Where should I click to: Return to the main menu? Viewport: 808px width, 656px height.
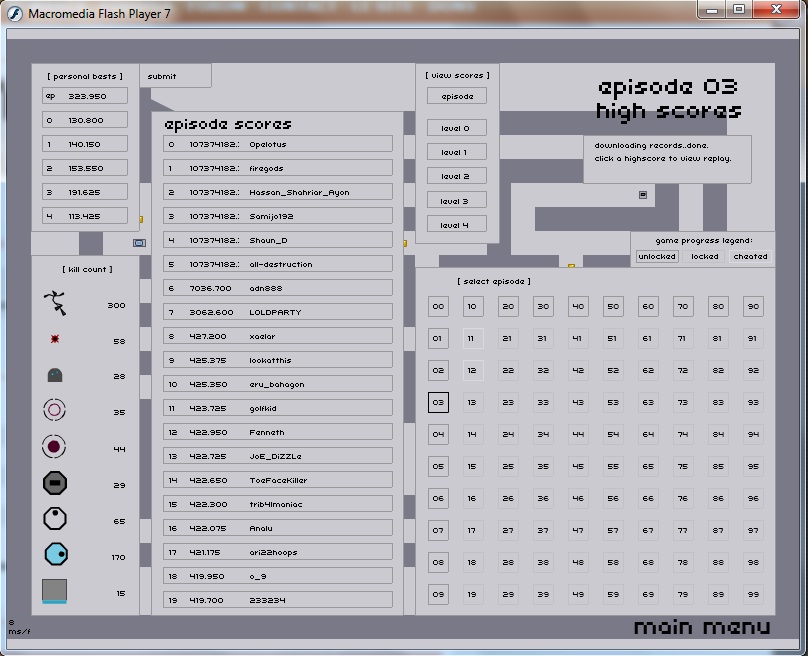(x=702, y=627)
